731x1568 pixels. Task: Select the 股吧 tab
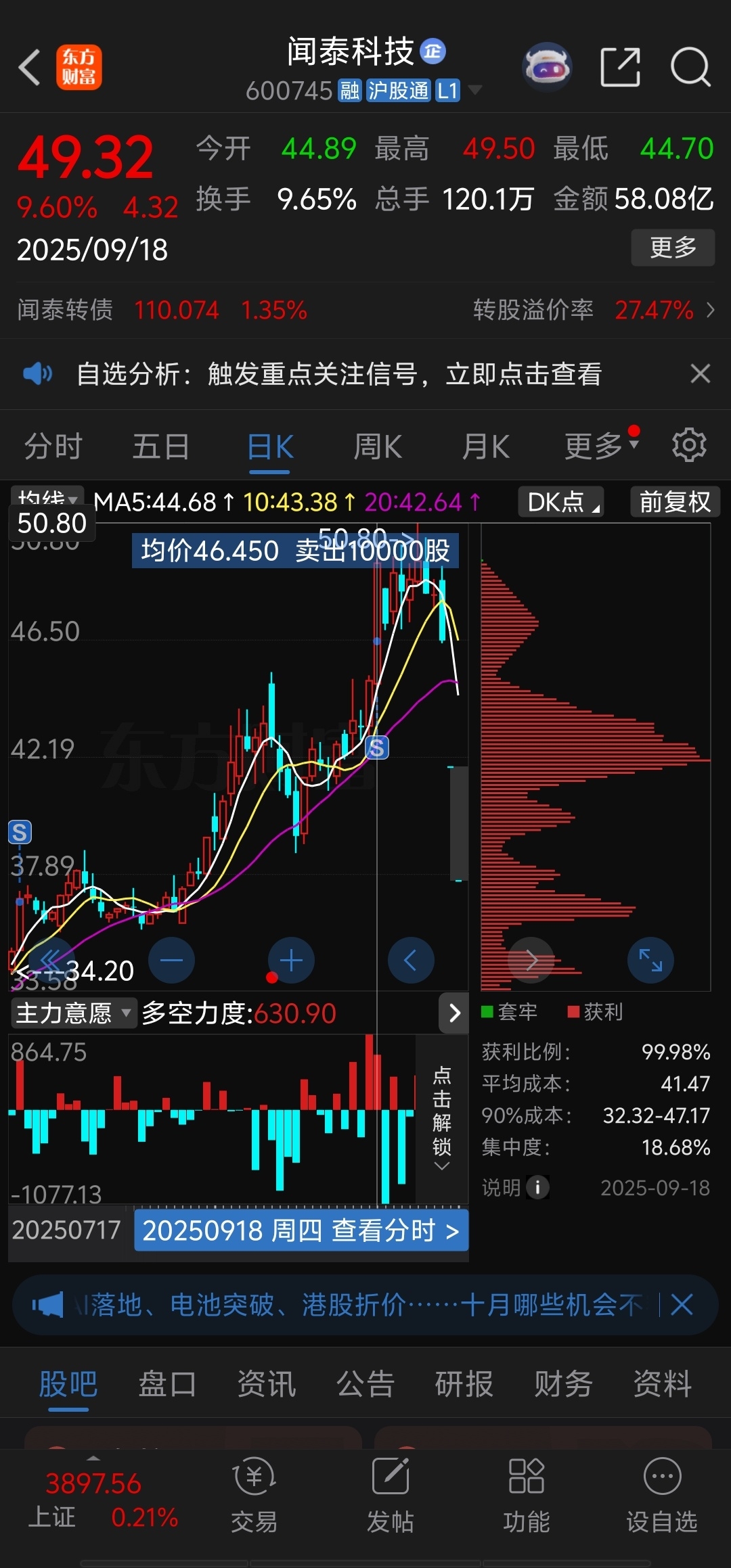pos(68,1384)
